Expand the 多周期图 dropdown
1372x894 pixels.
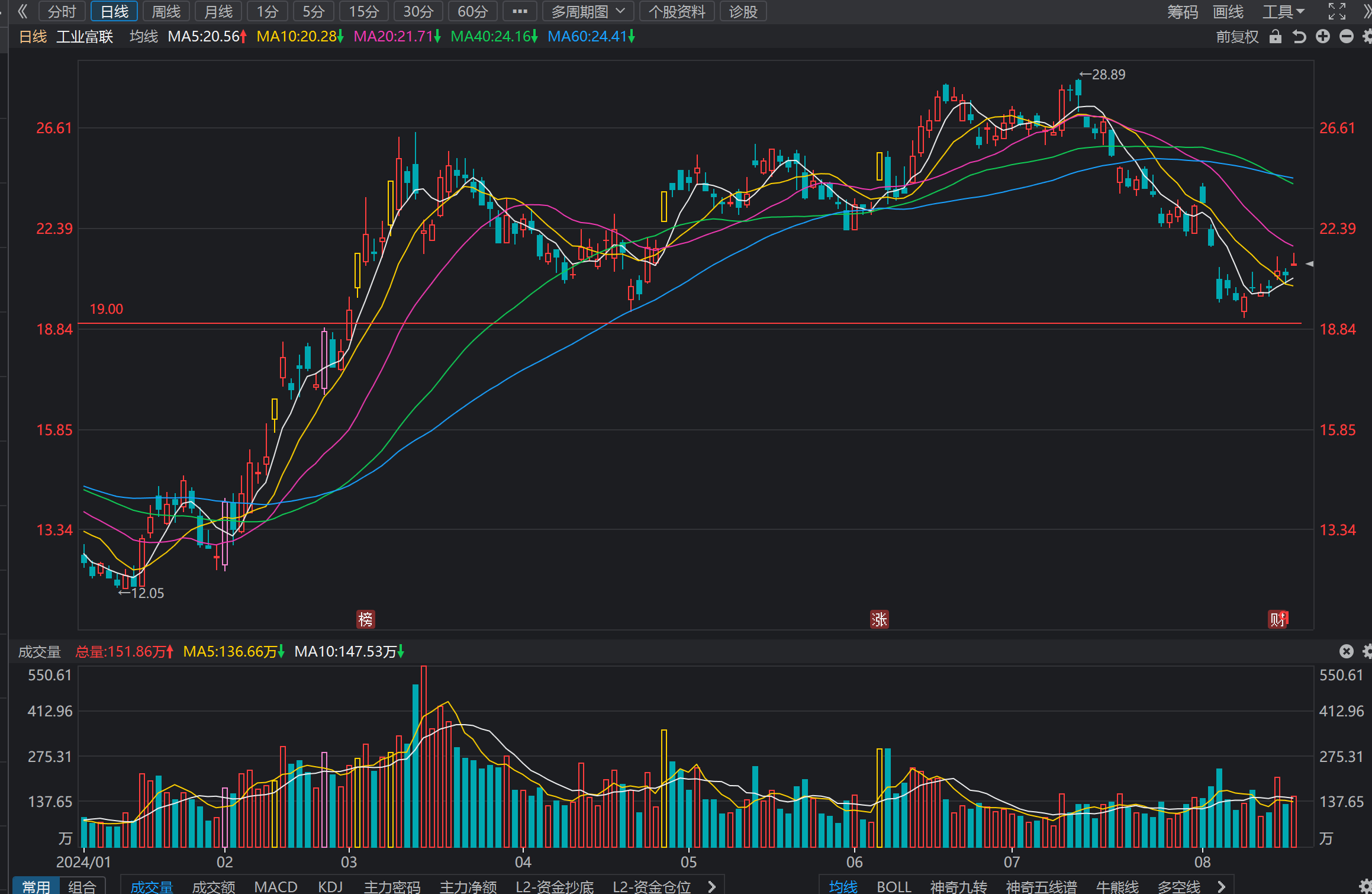pos(588,11)
